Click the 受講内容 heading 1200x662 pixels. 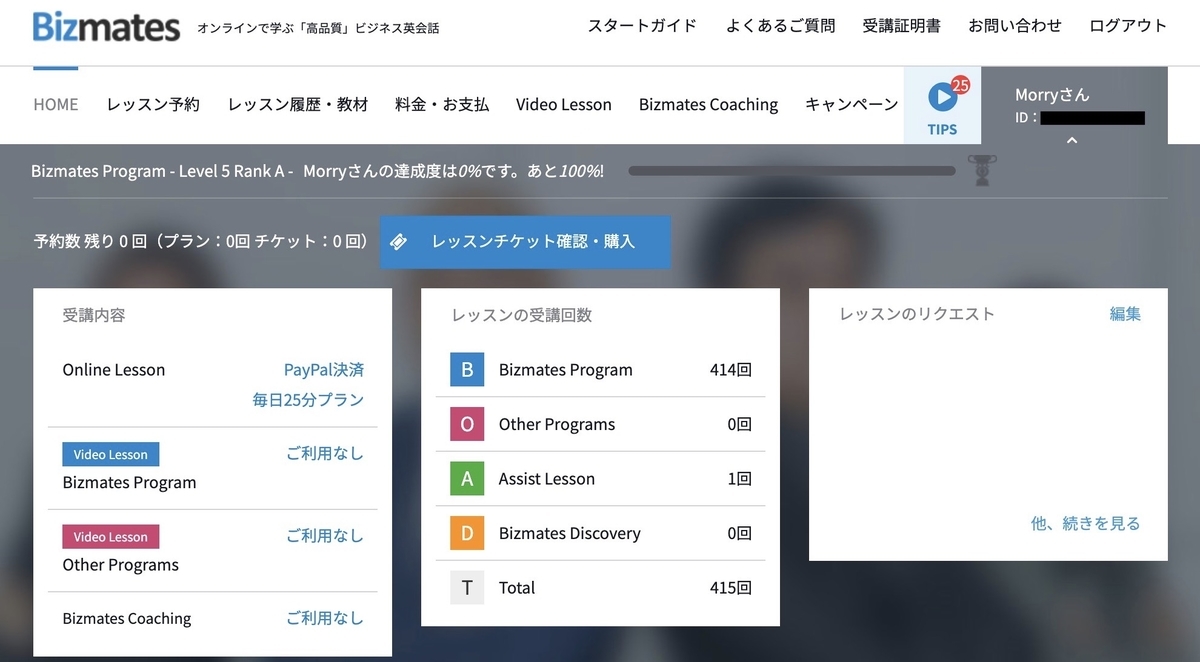click(x=94, y=315)
